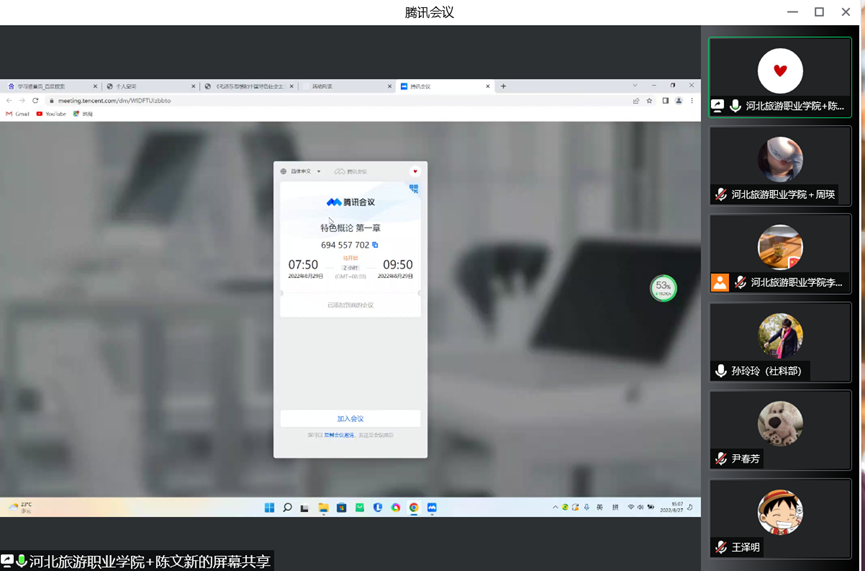The width and height of the screenshot is (865, 571).
Task: Click the Tencent Meeting icon on the taskbar
Action: pyautogui.click(x=432, y=508)
